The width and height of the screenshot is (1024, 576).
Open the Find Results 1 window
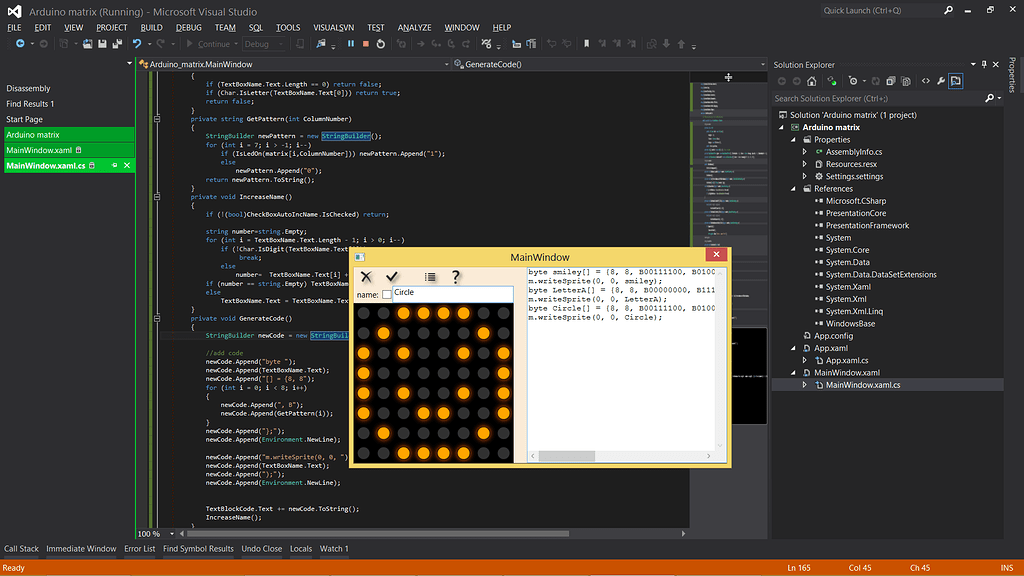click(30, 104)
